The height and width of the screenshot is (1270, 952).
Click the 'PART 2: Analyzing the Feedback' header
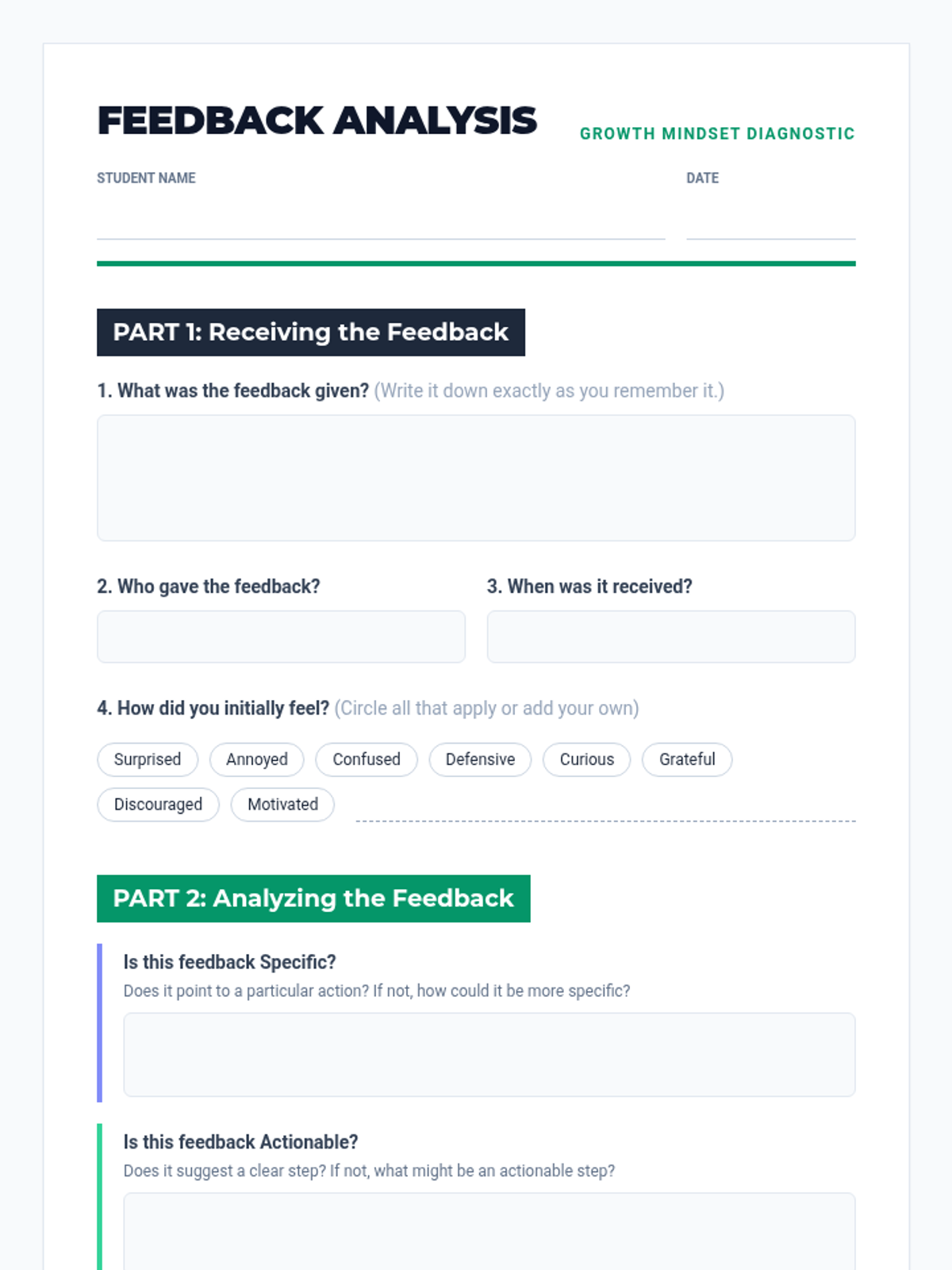[313, 899]
